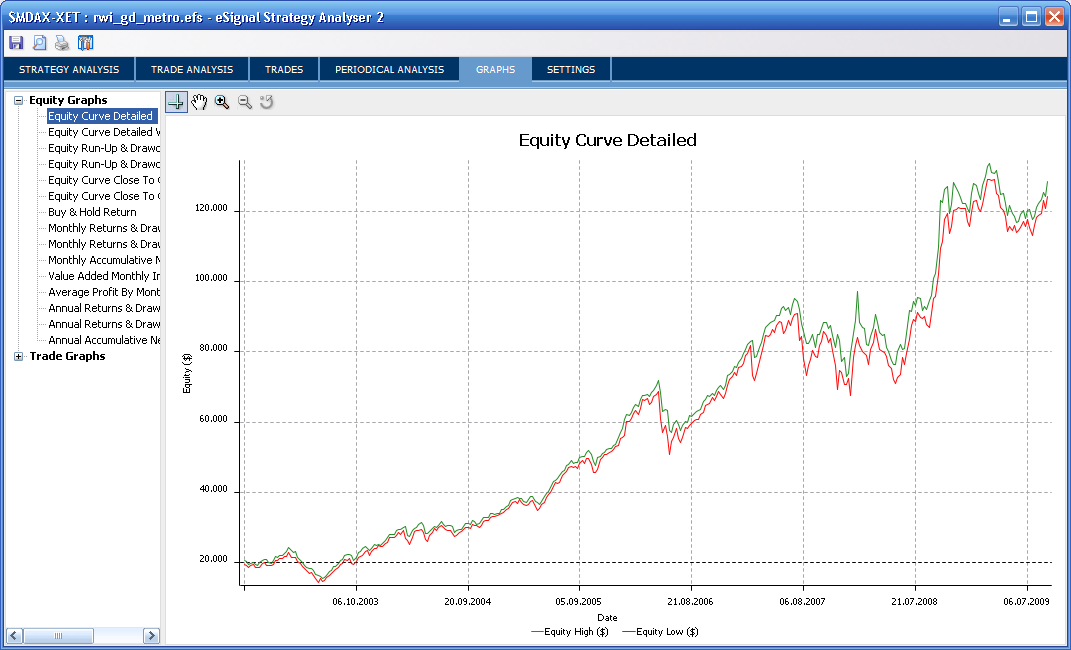Click the Equity High ($) legend entry
The image size is (1071, 650).
click(570, 632)
